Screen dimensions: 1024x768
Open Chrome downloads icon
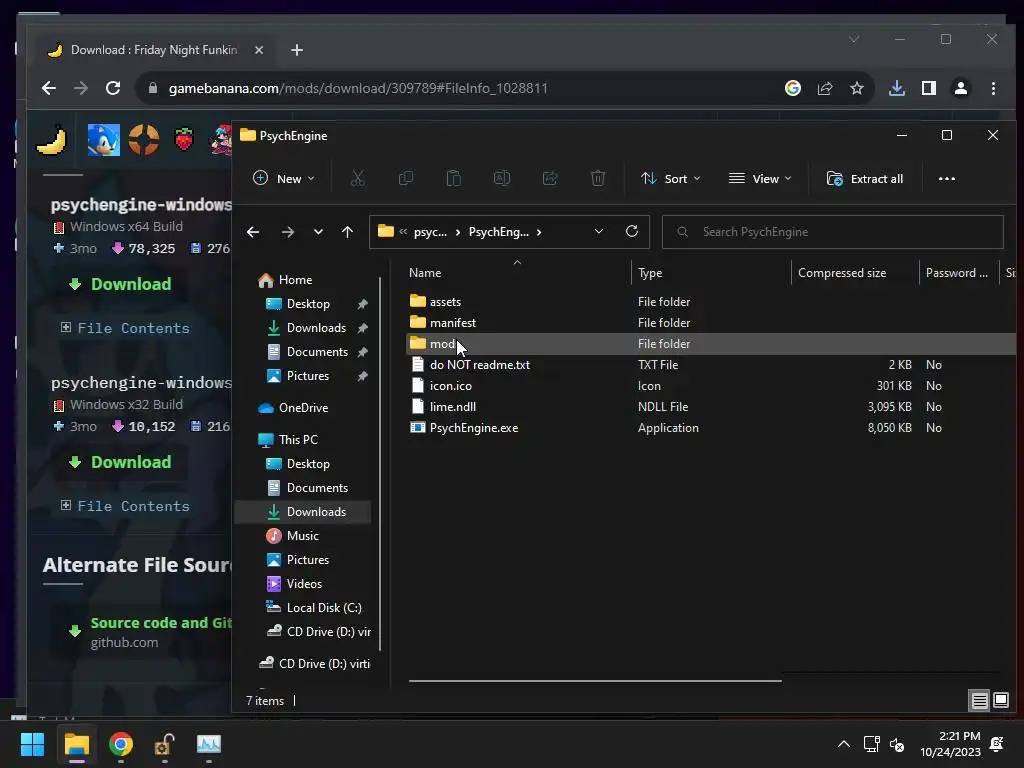(x=897, y=88)
